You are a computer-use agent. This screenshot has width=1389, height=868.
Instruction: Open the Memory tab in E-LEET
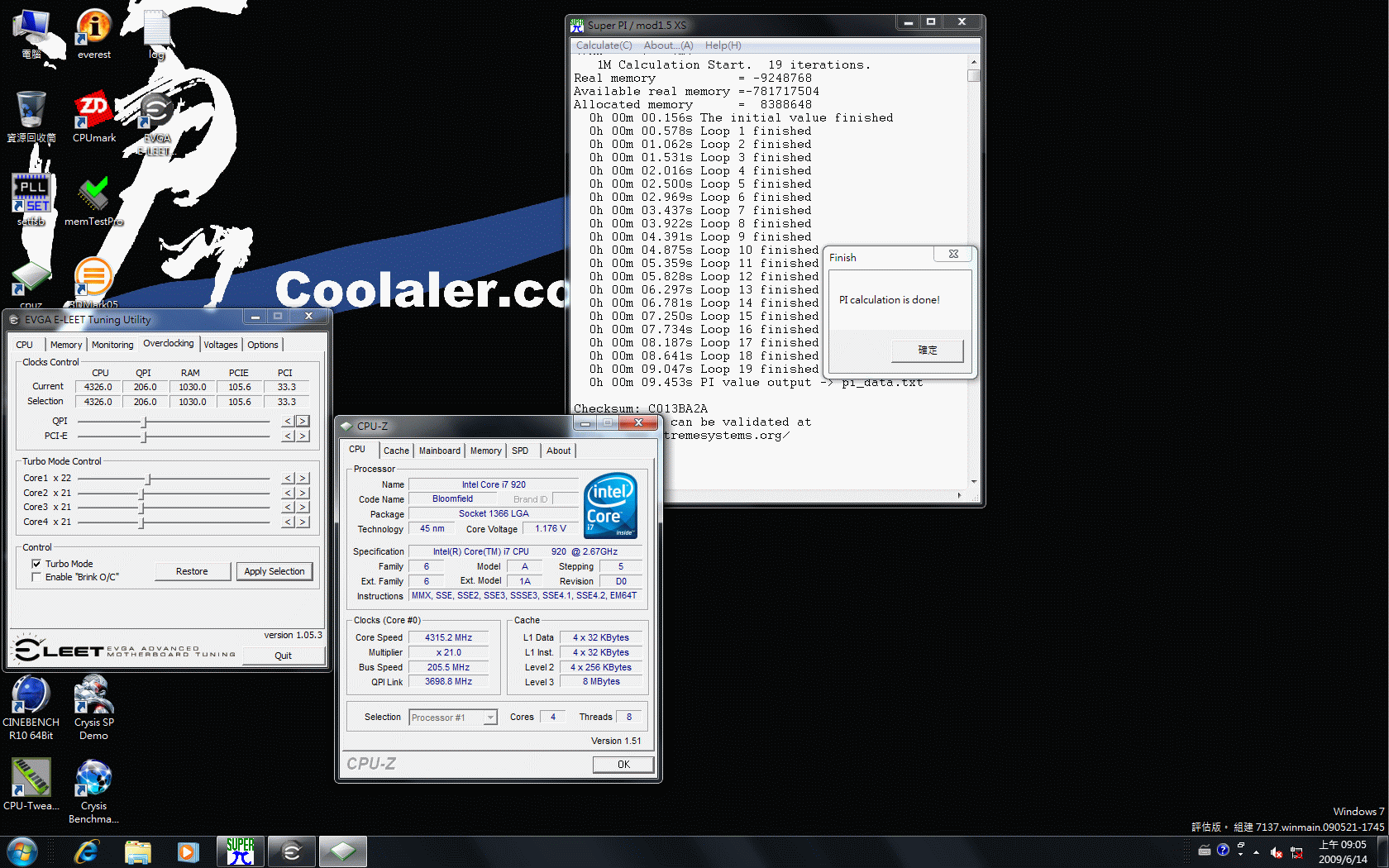pyautogui.click(x=65, y=345)
